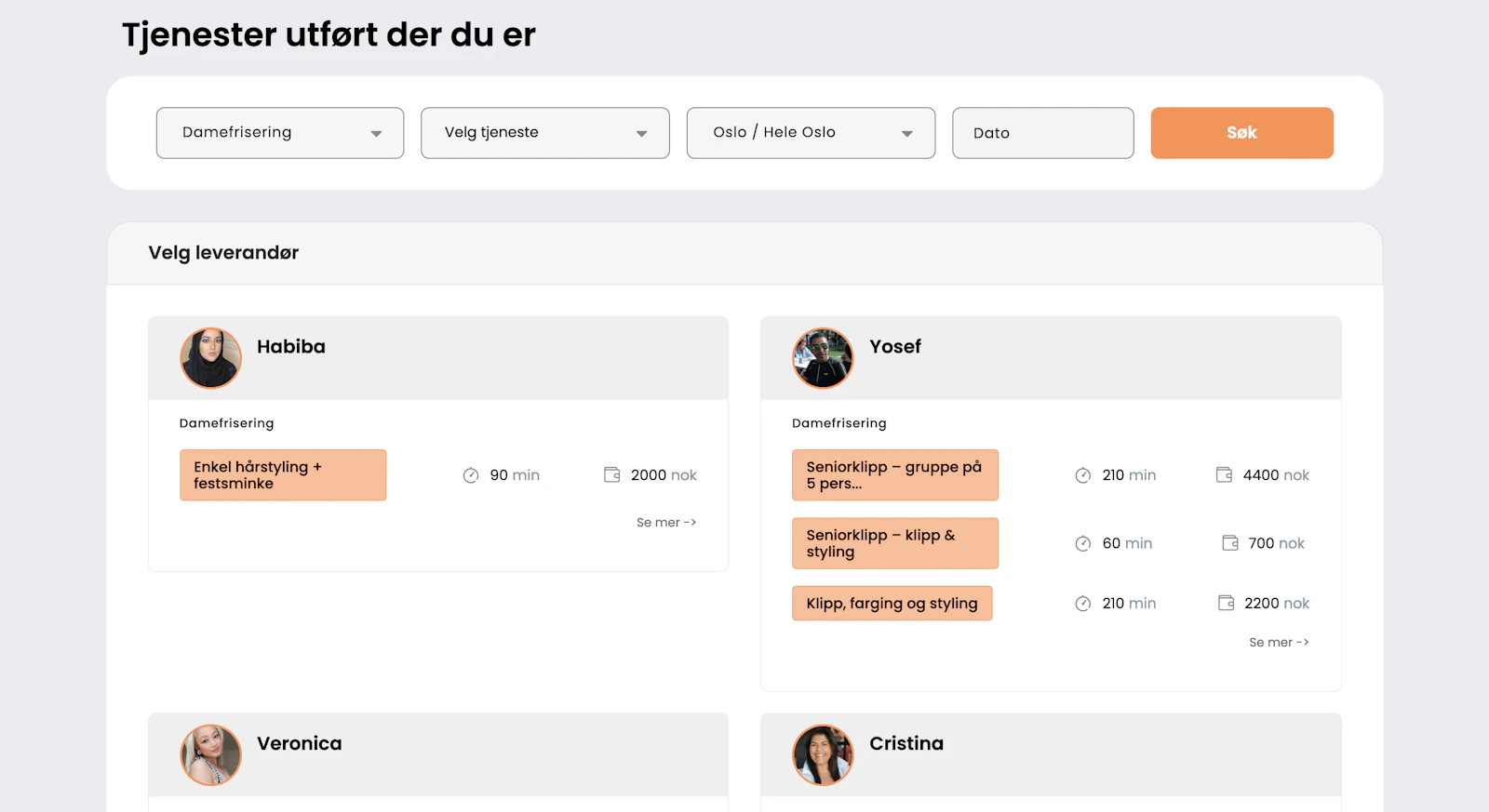Select Seniorklipp – gruppe på 5 pers service
This screenshot has height=812, width=1489.
pyautogui.click(x=895, y=475)
